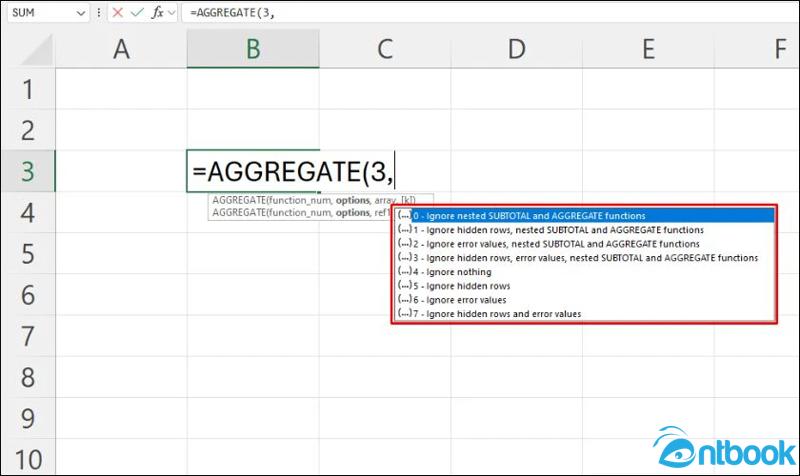Select row 5 header
This screenshot has height=476, width=800.
click(28, 253)
